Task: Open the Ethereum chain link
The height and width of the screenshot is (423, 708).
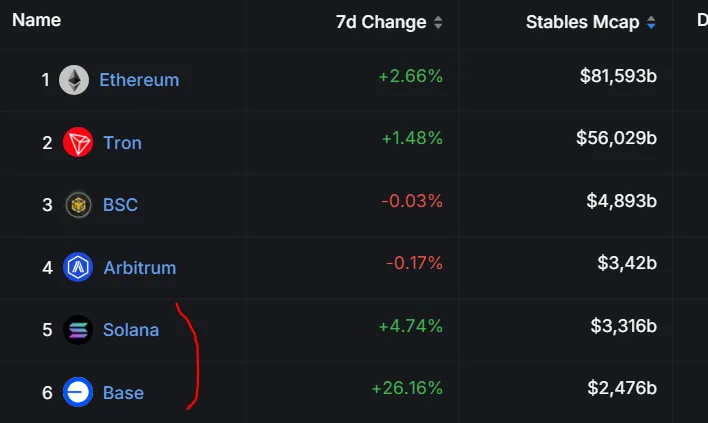Action: [x=139, y=80]
